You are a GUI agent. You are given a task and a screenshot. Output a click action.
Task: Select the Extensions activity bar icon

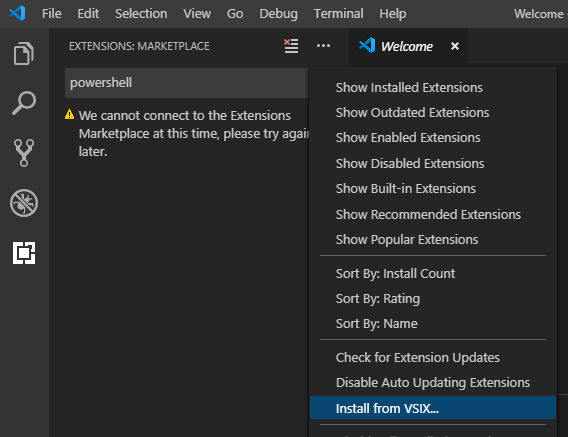coord(24,253)
